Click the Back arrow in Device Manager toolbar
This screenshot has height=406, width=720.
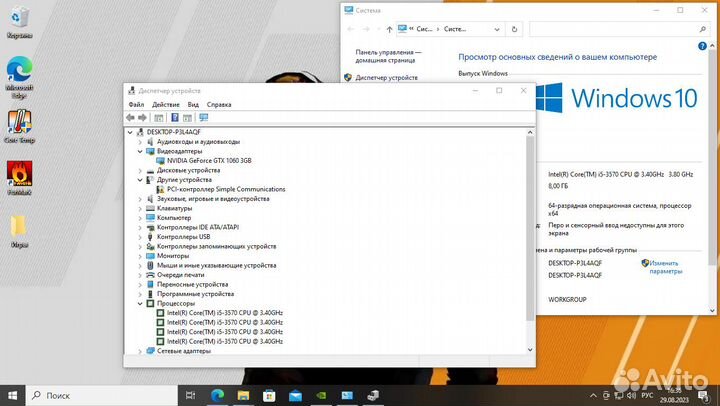(x=130, y=118)
